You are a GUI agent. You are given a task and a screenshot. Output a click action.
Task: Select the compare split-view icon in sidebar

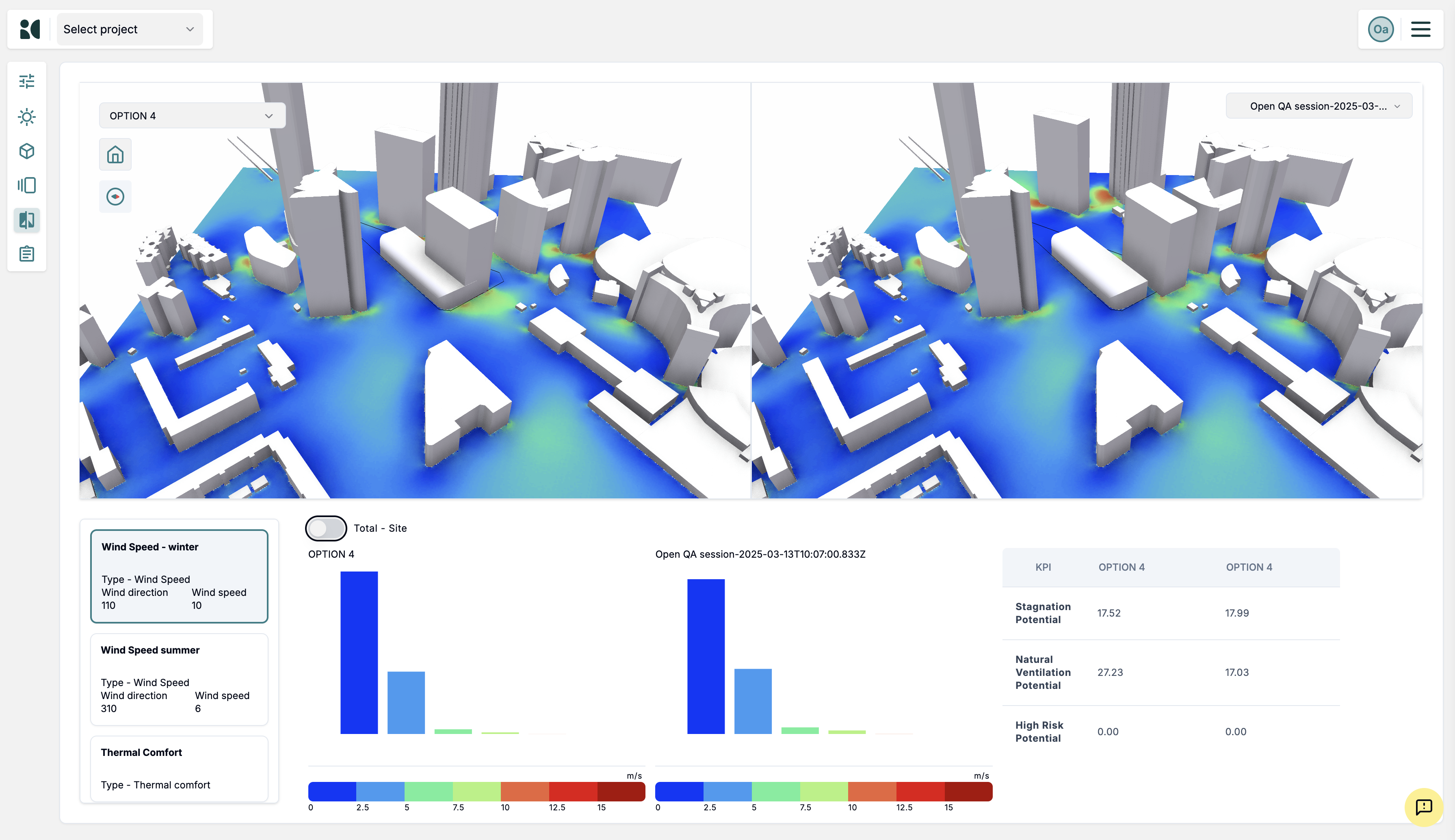26,220
